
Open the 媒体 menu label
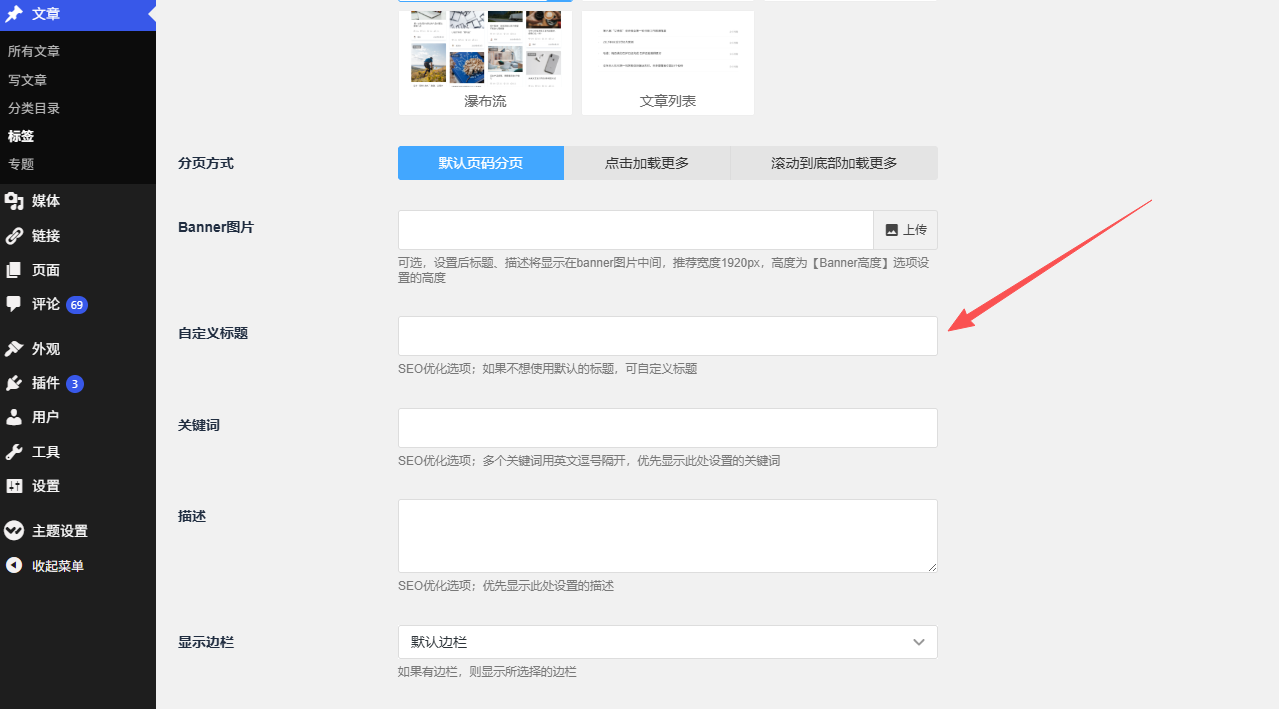[46, 201]
